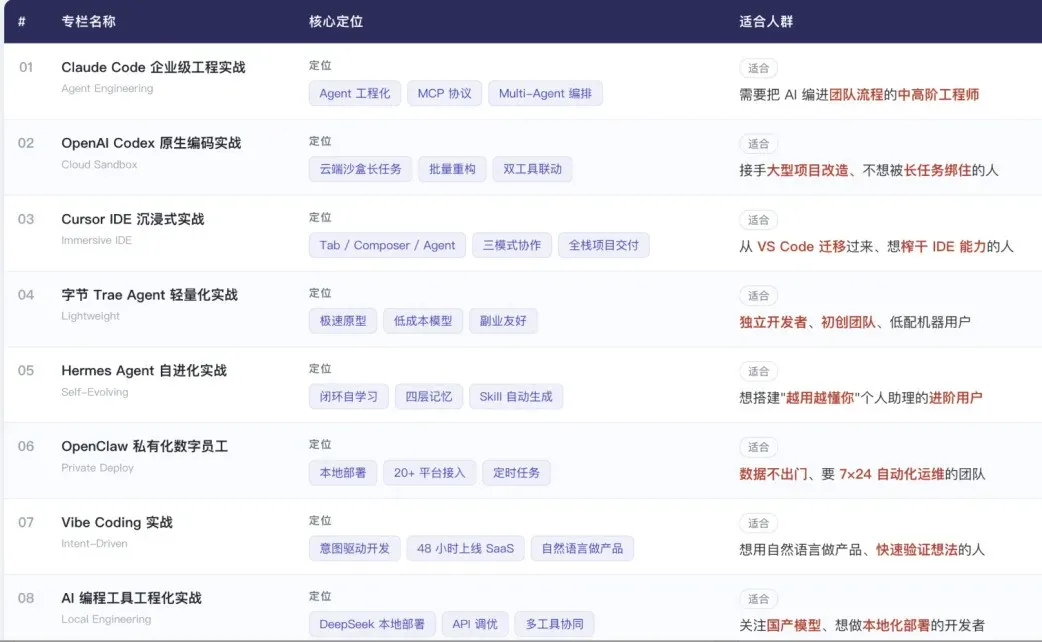This screenshot has width=1042, height=642.
Task: Select the 极速原型 tag
Action: point(343,321)
